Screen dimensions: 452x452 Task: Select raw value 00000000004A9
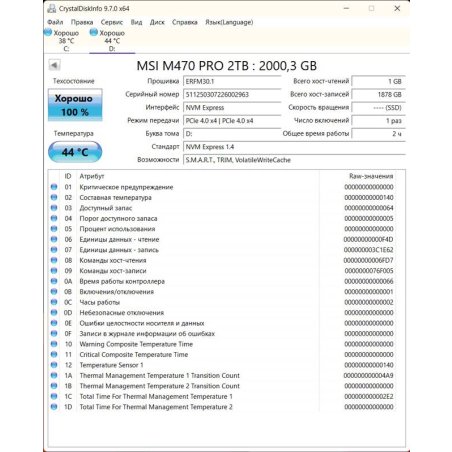pos(368,375)
